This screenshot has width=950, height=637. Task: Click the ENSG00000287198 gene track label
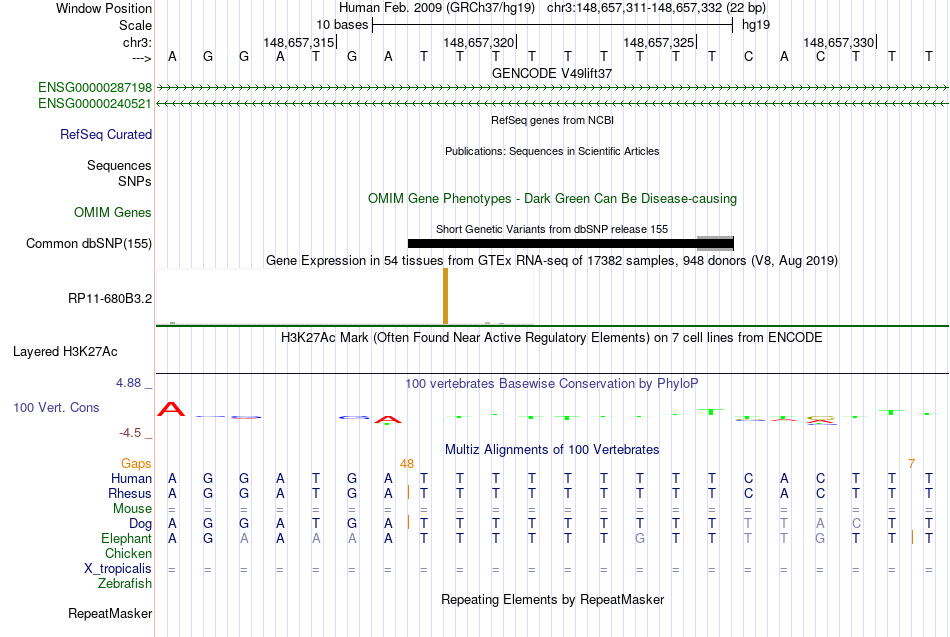point(95,87)
